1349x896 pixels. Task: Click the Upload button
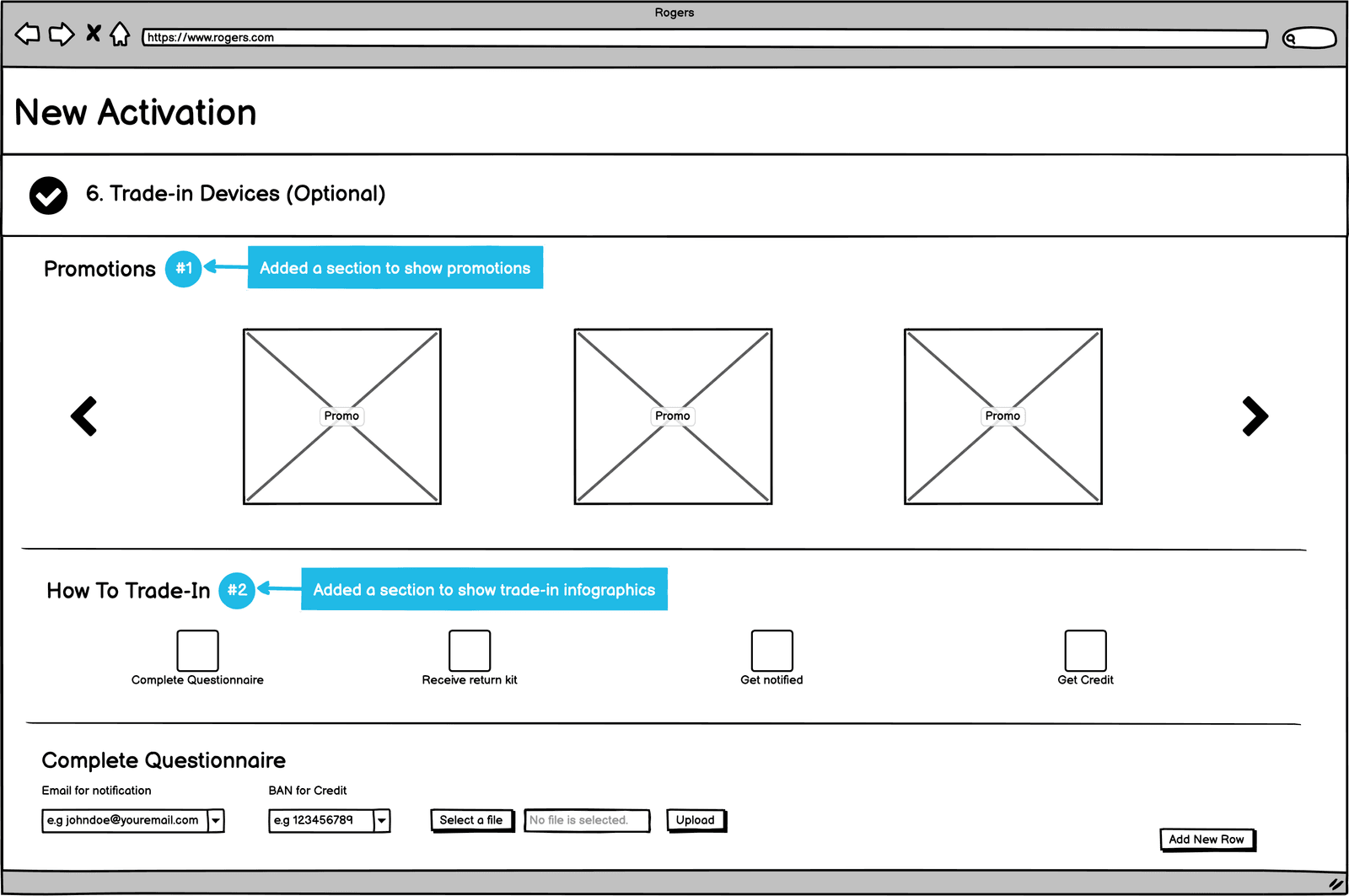coord(696,820)
